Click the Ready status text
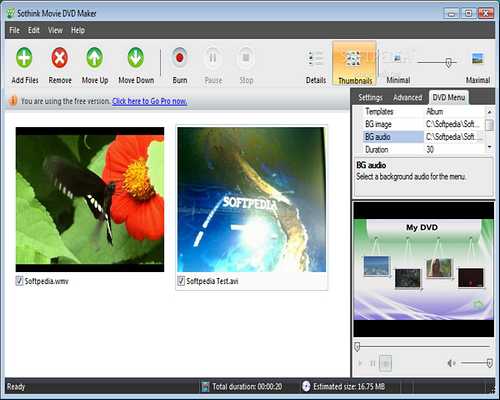500x400 pixels. 16,387
